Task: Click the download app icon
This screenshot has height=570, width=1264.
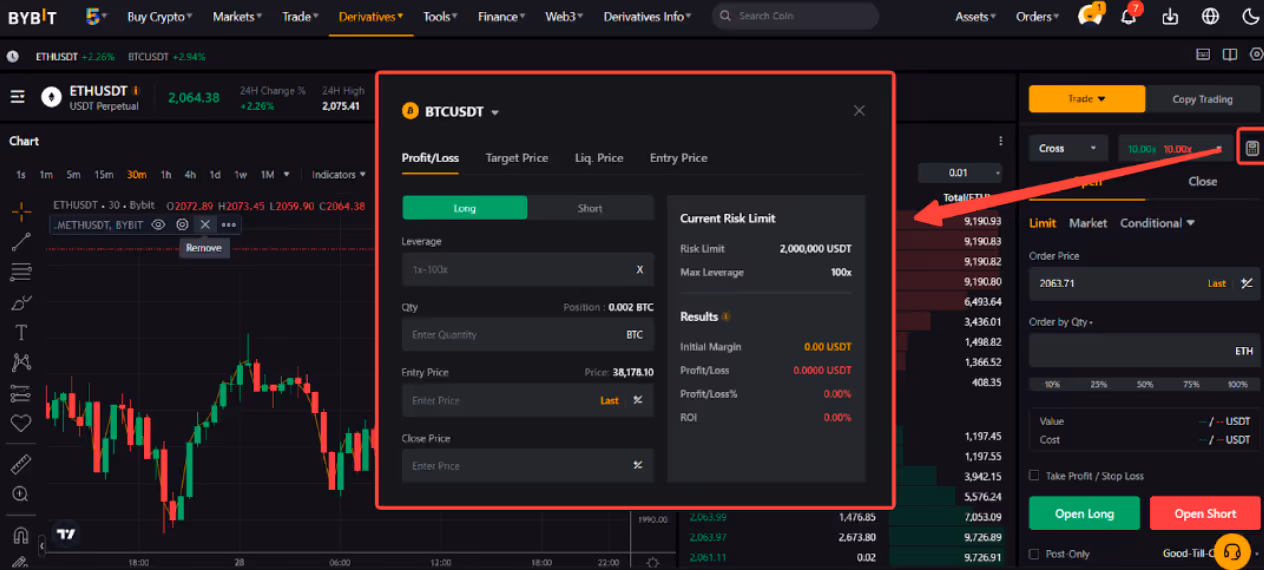Action: click(1171, 17)
